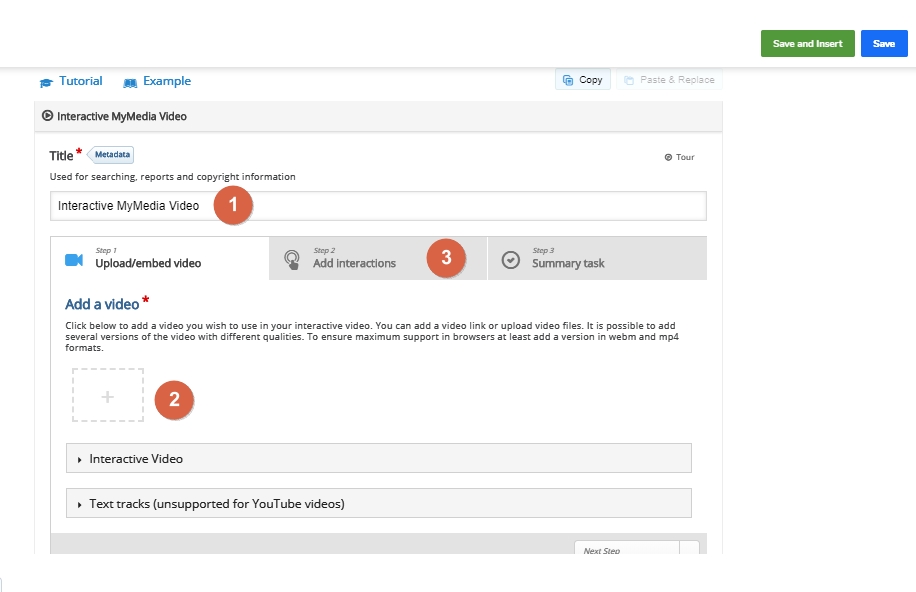This screenshot has width=916, height=592.
Task: Click the Save and Insert button
Action: coord(807,44)
